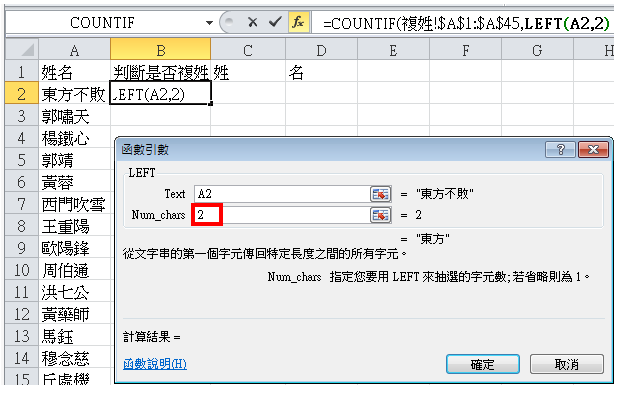Confirm formula with the checkmark icon
The image size is (625, 395).
click(x=275, y=22)
